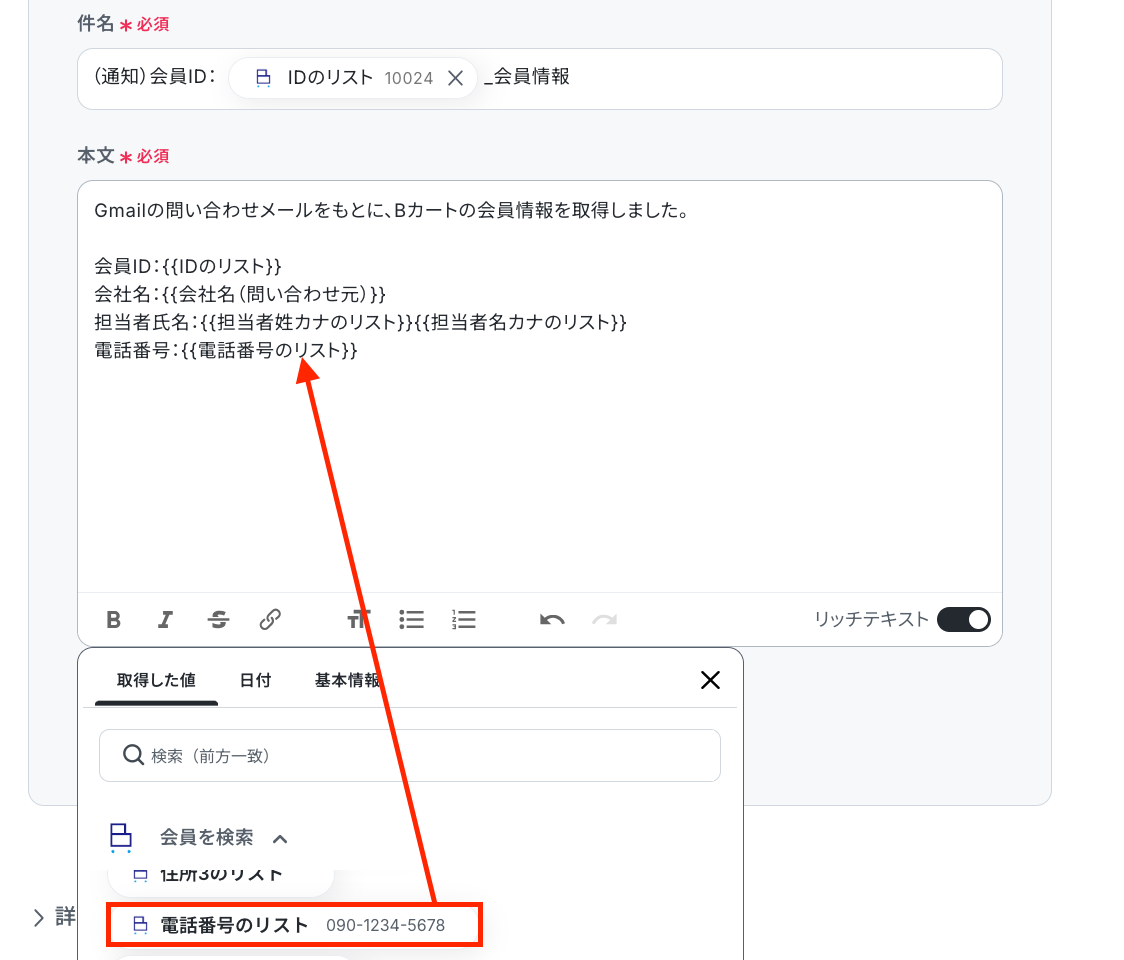
Task: Open the text size heading tool
Action: (x=359, y=620)
